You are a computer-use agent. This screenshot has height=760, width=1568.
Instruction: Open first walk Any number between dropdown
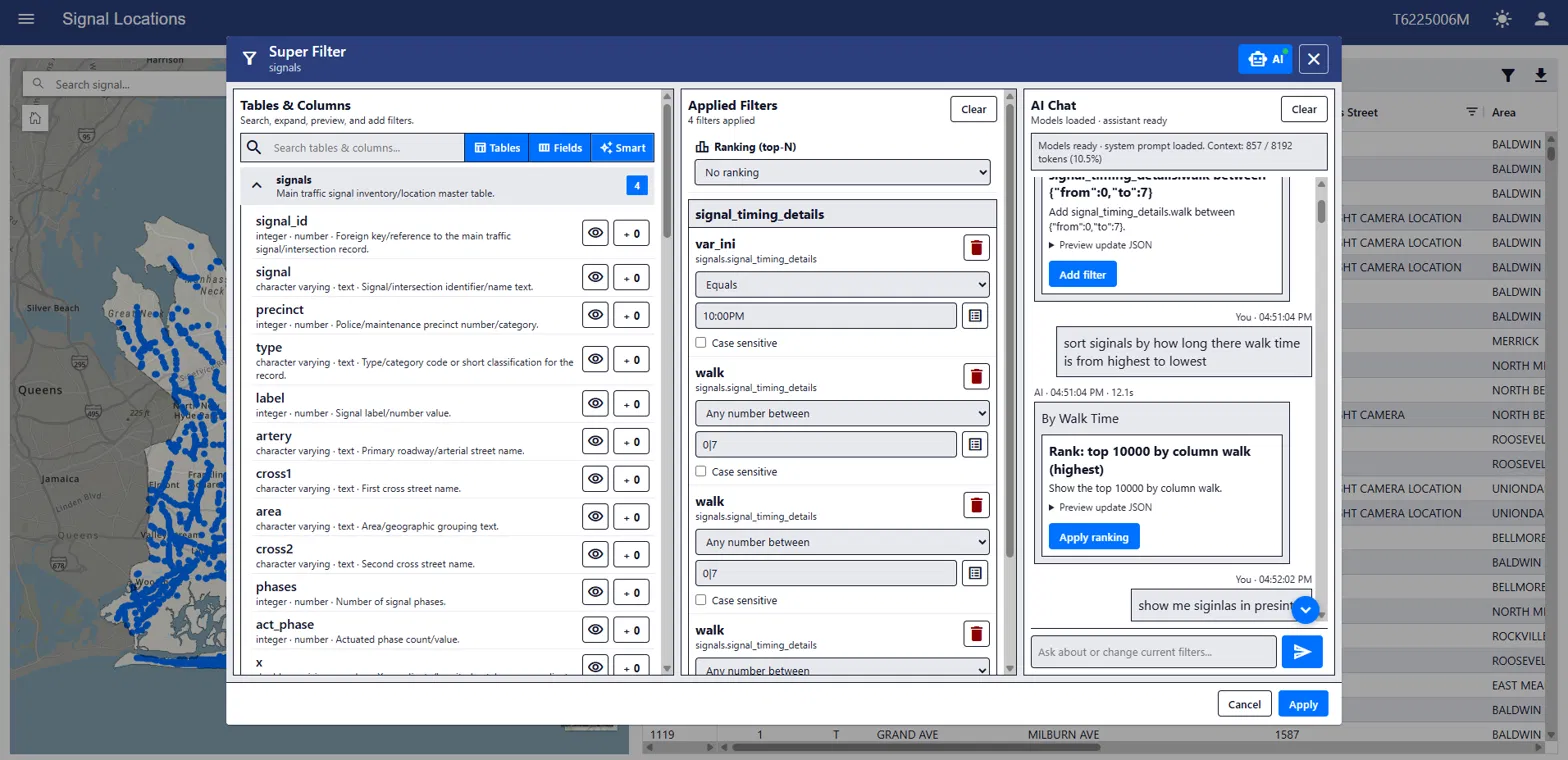point(842,413)
